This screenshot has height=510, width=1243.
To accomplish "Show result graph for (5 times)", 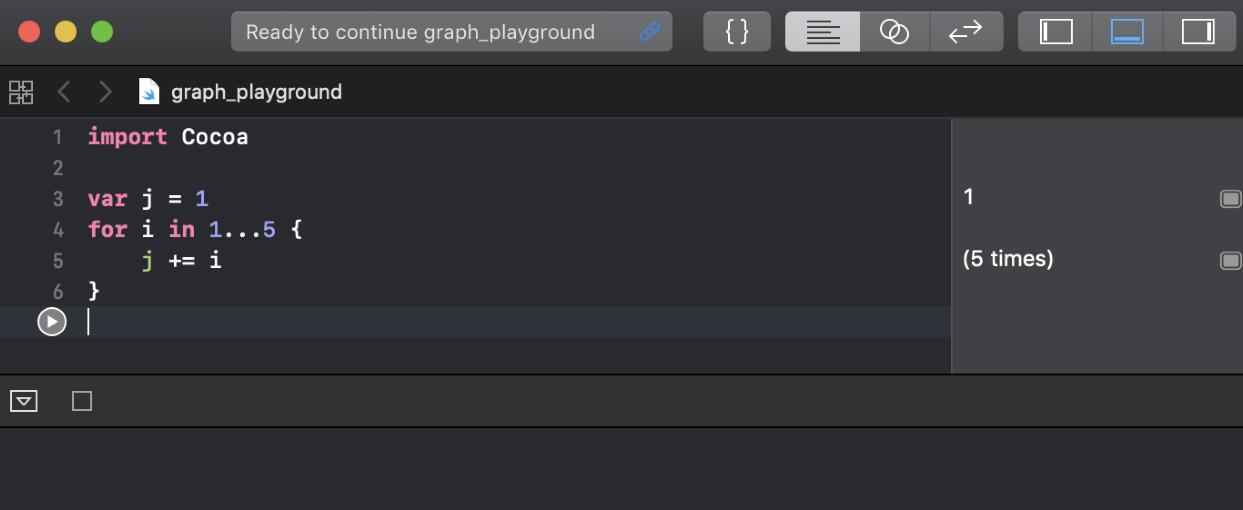I will (1230, 260).
